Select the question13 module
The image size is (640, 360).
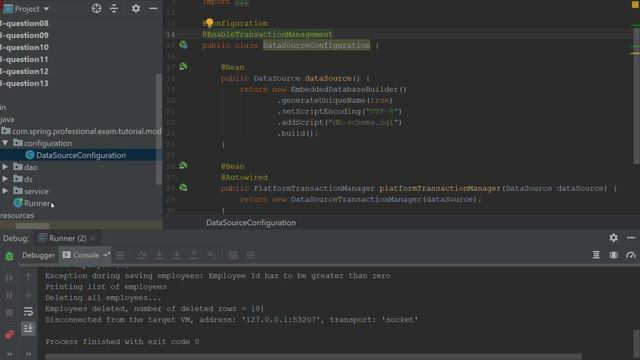(x=24, y=83)
